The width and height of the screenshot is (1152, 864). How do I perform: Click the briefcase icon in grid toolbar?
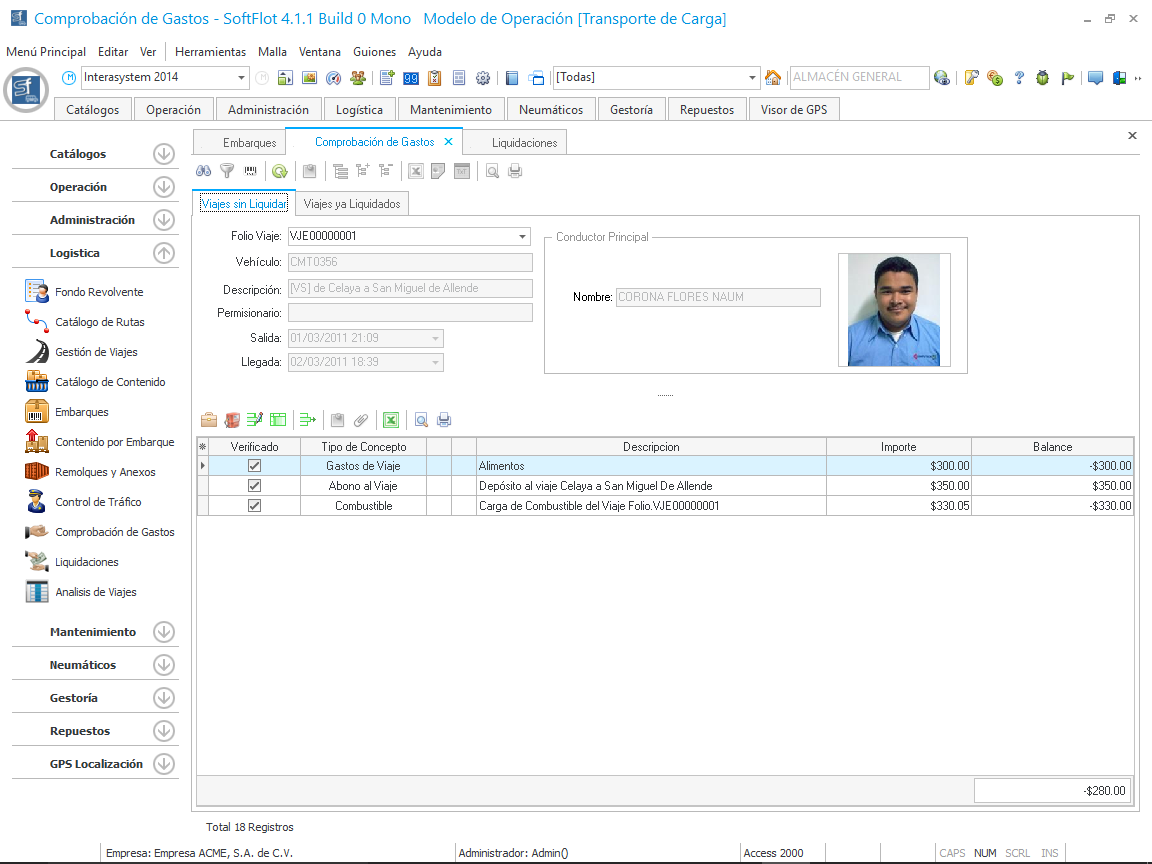pos(209,420)
